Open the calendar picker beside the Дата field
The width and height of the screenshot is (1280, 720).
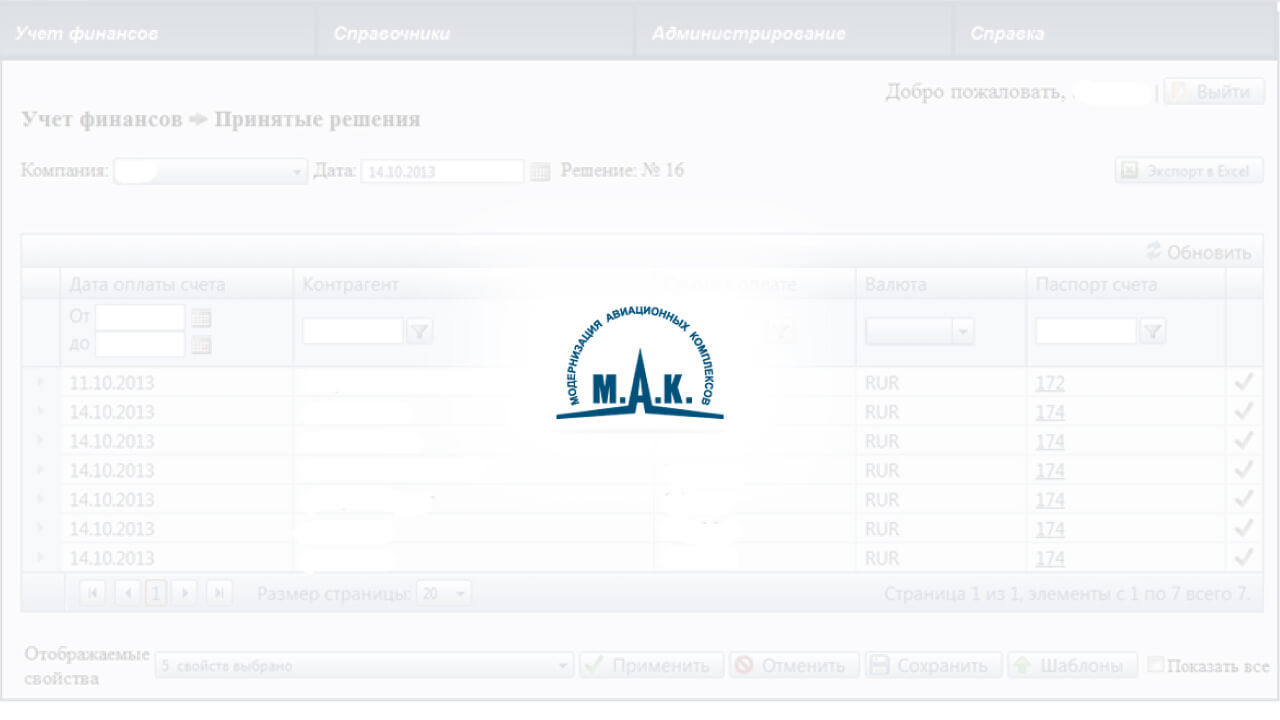point(540,172)
